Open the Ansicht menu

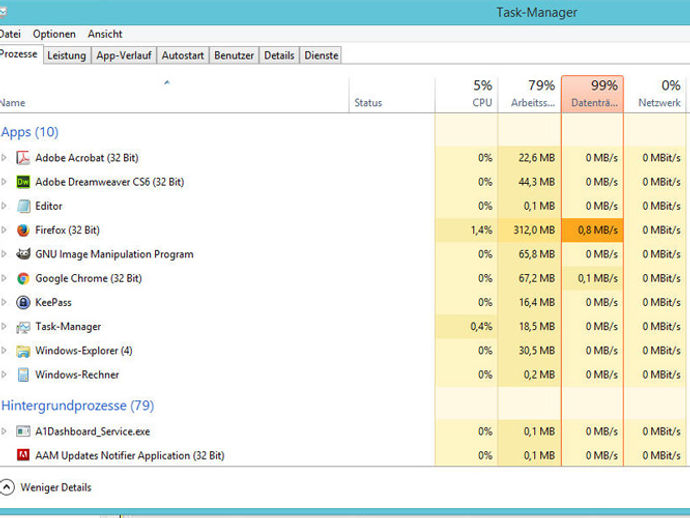[105, 34]
